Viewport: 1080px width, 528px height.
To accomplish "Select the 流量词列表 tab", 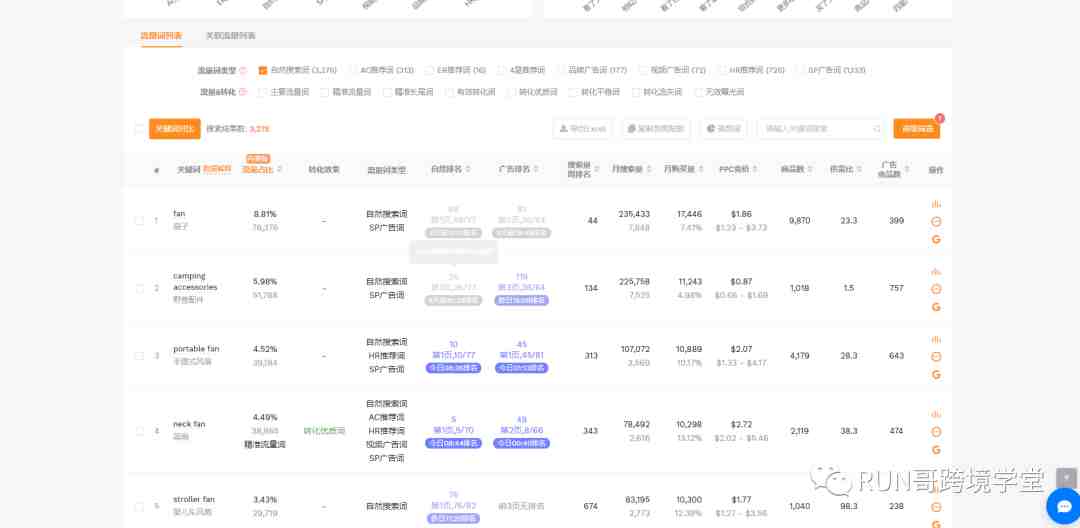I will (x=161, y=36).
